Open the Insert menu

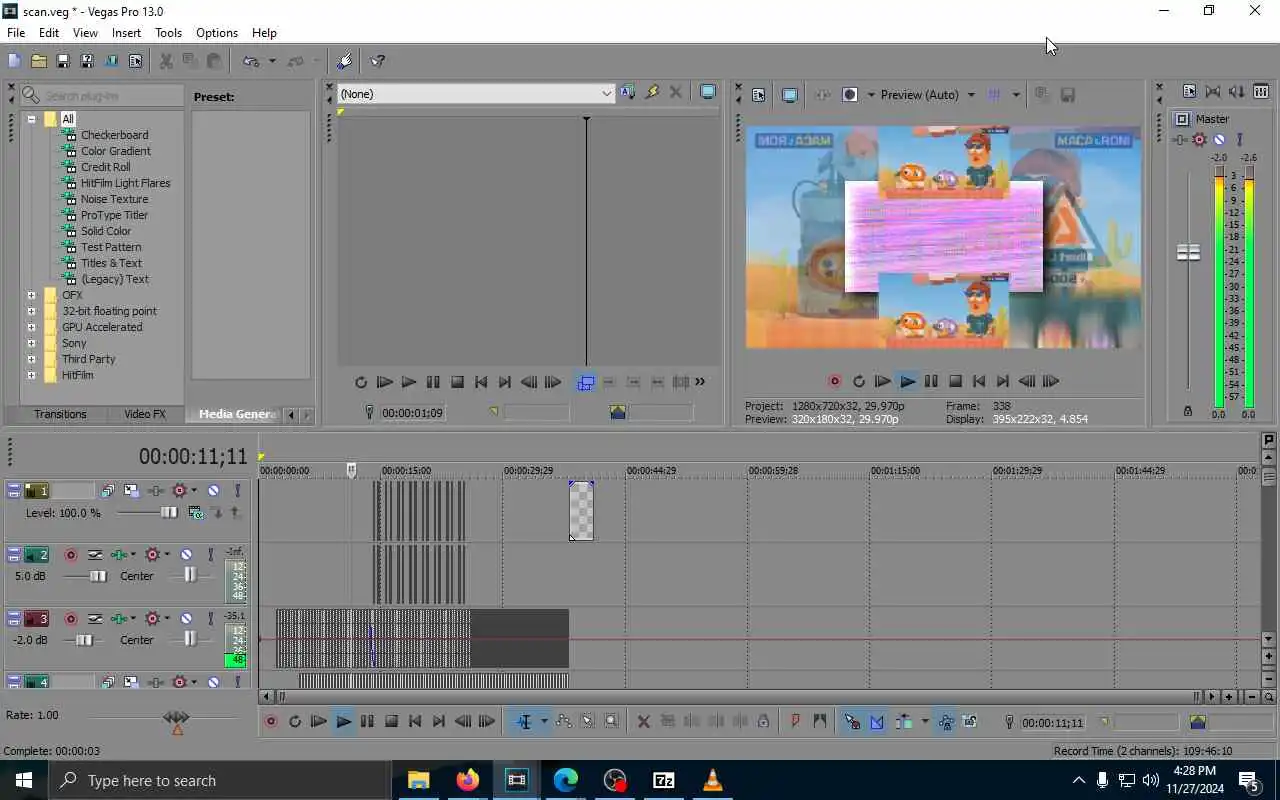click(x=126, y=33)
